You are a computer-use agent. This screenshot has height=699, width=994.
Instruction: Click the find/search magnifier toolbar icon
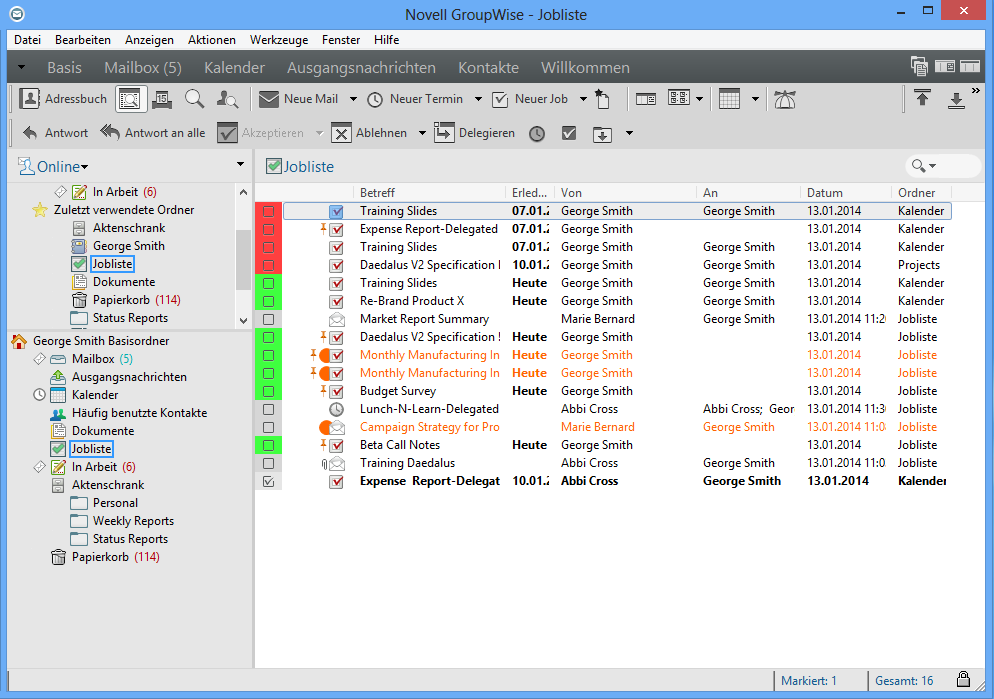point(195,99)
